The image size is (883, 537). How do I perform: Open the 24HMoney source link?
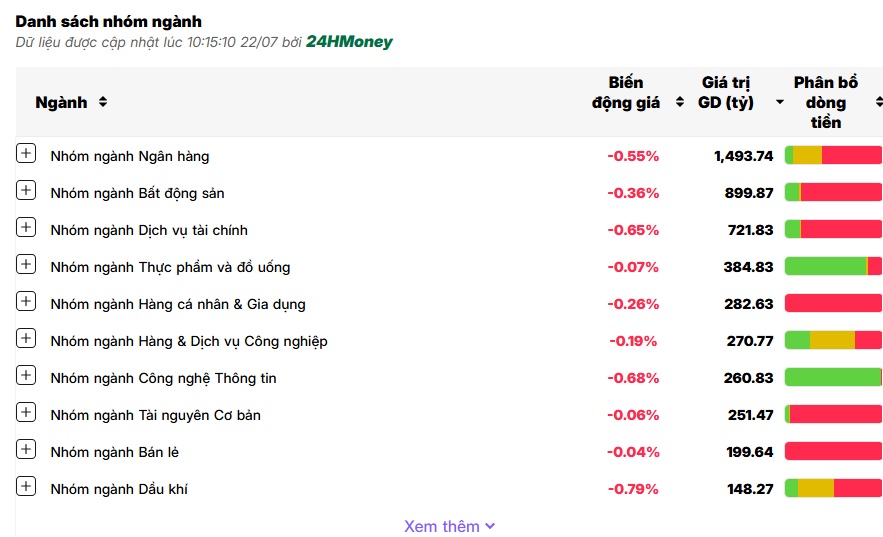coord(349,42)
